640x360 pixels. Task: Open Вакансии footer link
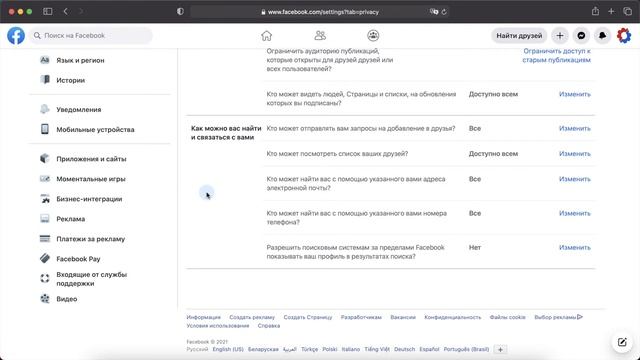point(403,317)
